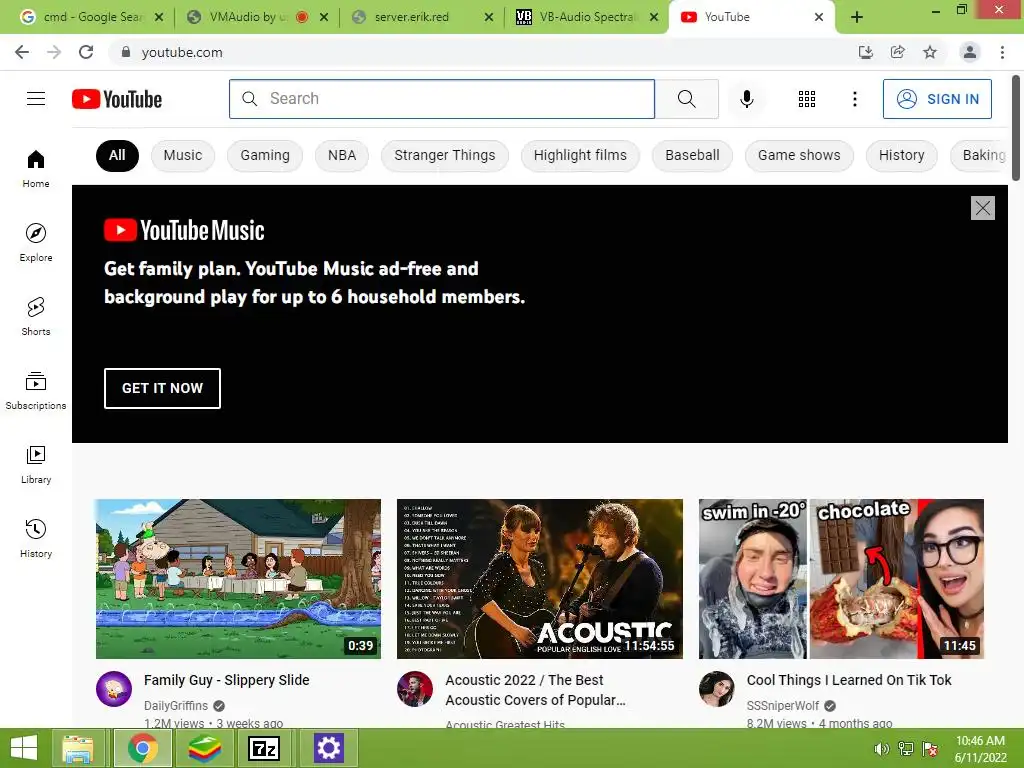This screenshot has height=768, width=1024.
Task: Open Shorts in the sidebar
Action: 36,316
